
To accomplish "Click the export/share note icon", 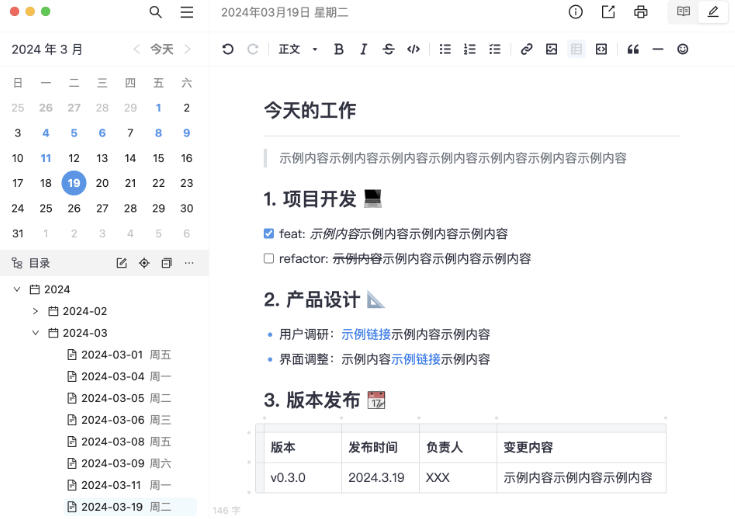I will pos(608,12).
